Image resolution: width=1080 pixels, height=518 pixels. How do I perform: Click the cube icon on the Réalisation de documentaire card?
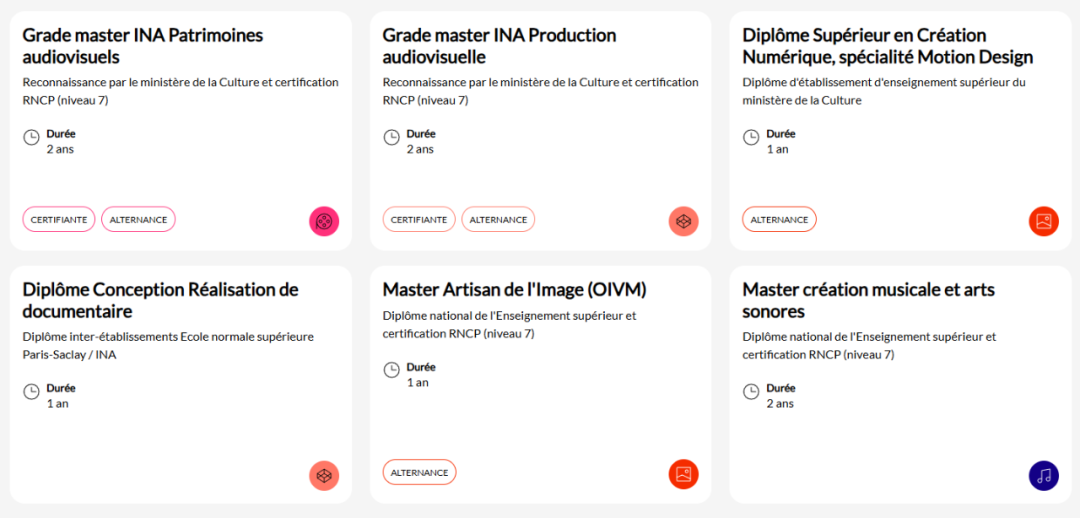[x=324, y=475]
